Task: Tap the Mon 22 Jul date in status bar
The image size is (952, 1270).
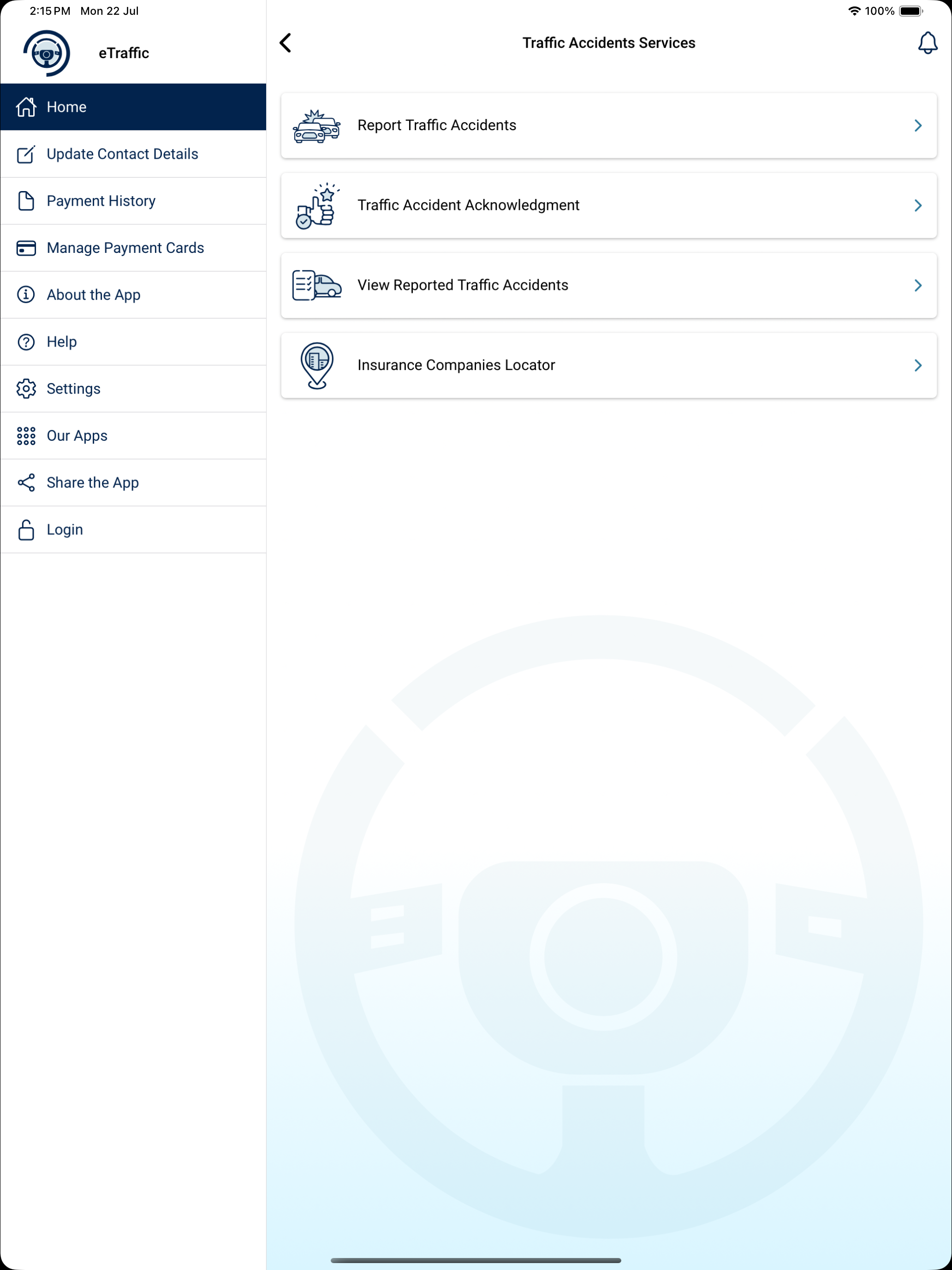Action: (x=110, y=11)
